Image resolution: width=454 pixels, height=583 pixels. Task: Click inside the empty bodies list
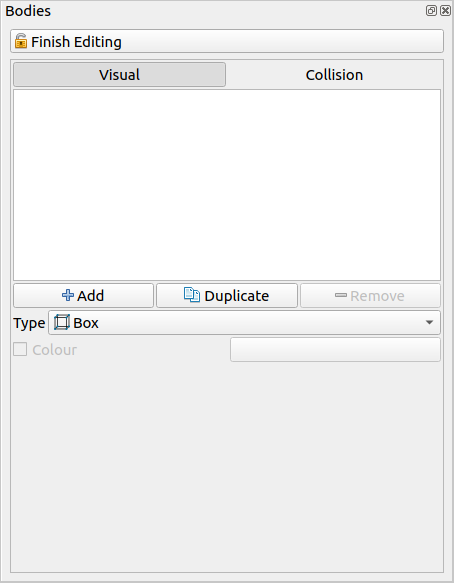click(227, 185)
